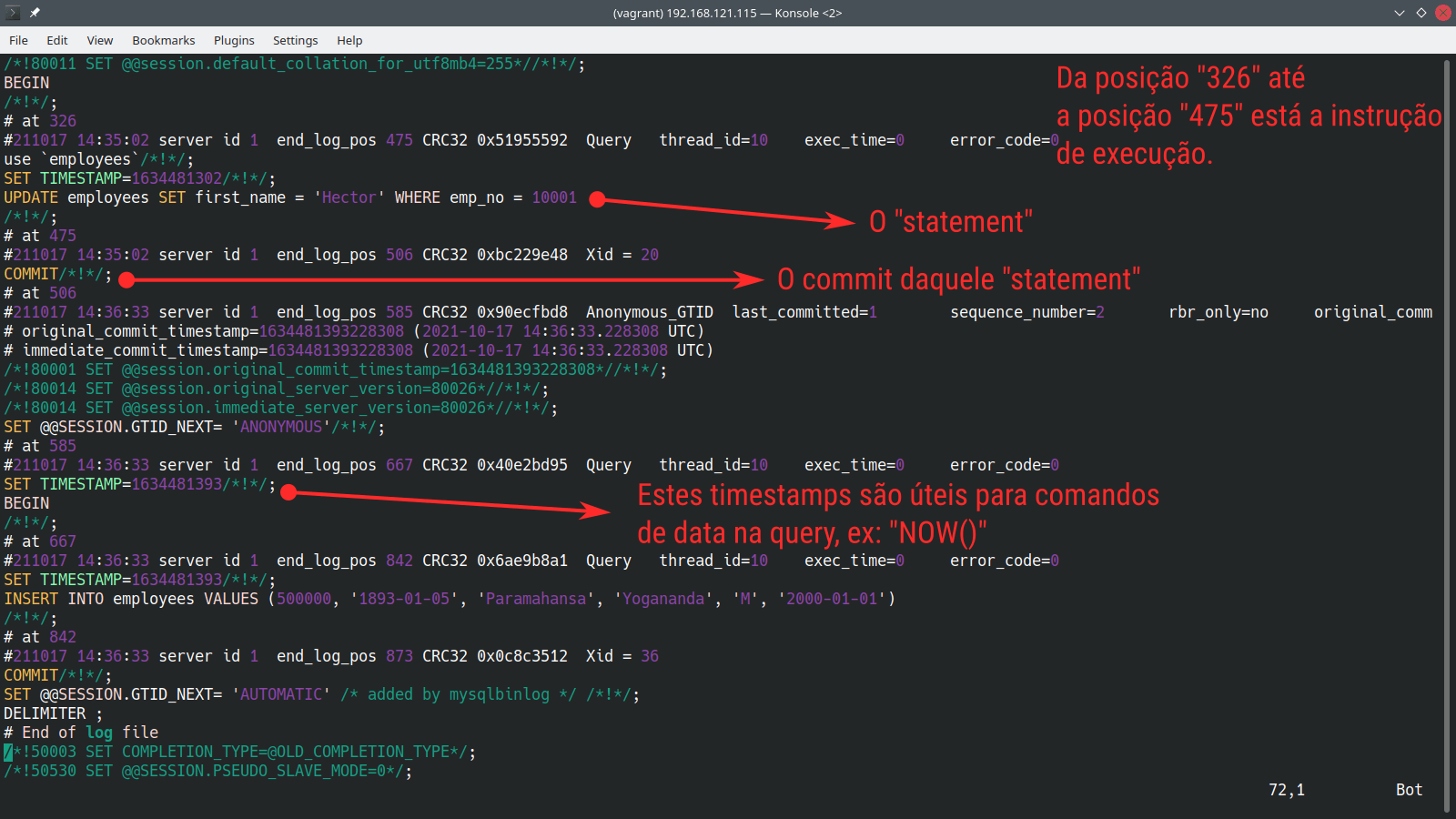Image resolution: width=1456 pixels, height=819 pixels.
Task: Click the red dot near SET TIMESTAMP=1634481393
Action: tap(288, 492)
